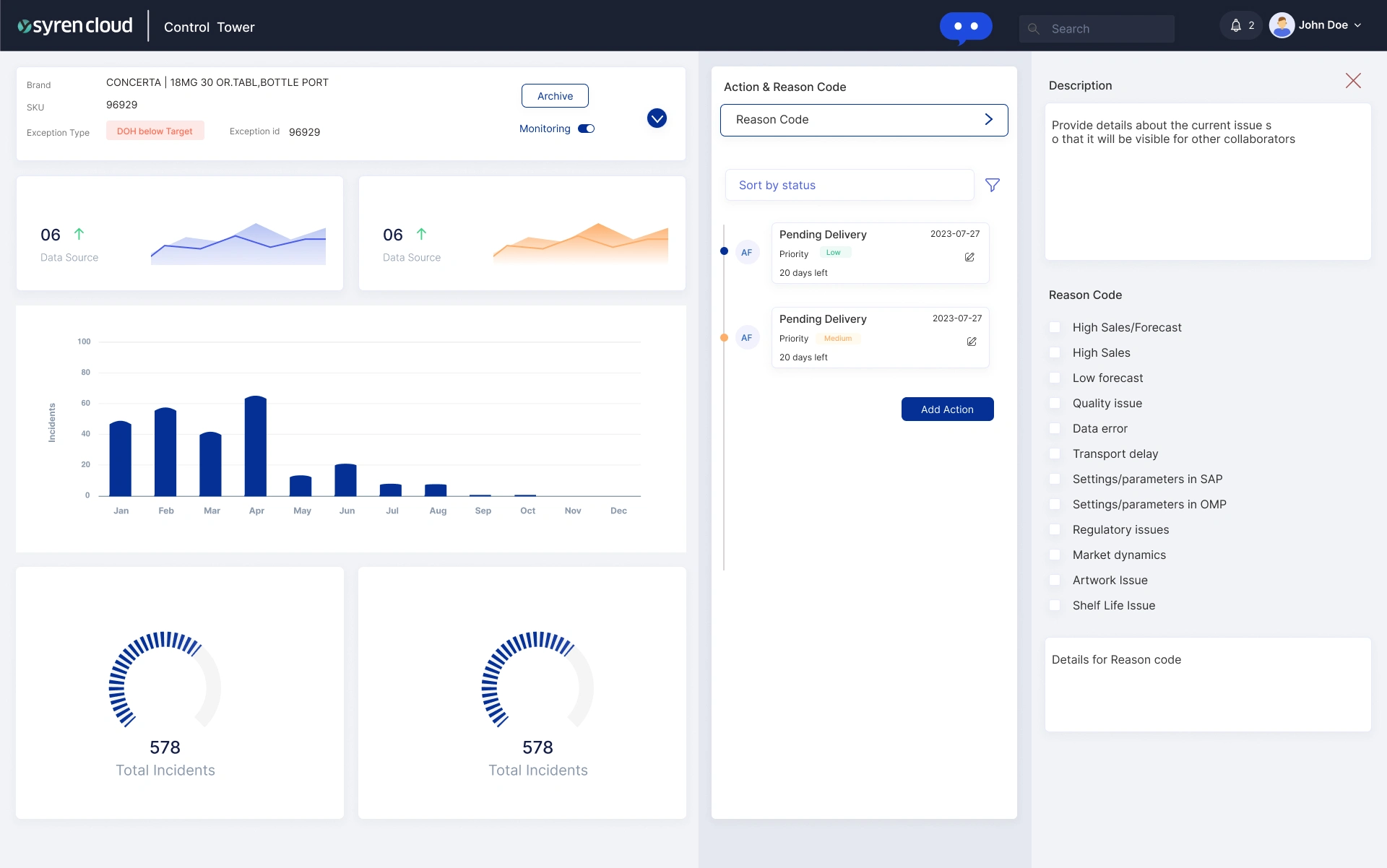Check the Market dynamics checkbox
The height and width of the screenshot is (868, 1387).
click(x=1055, y=555)
